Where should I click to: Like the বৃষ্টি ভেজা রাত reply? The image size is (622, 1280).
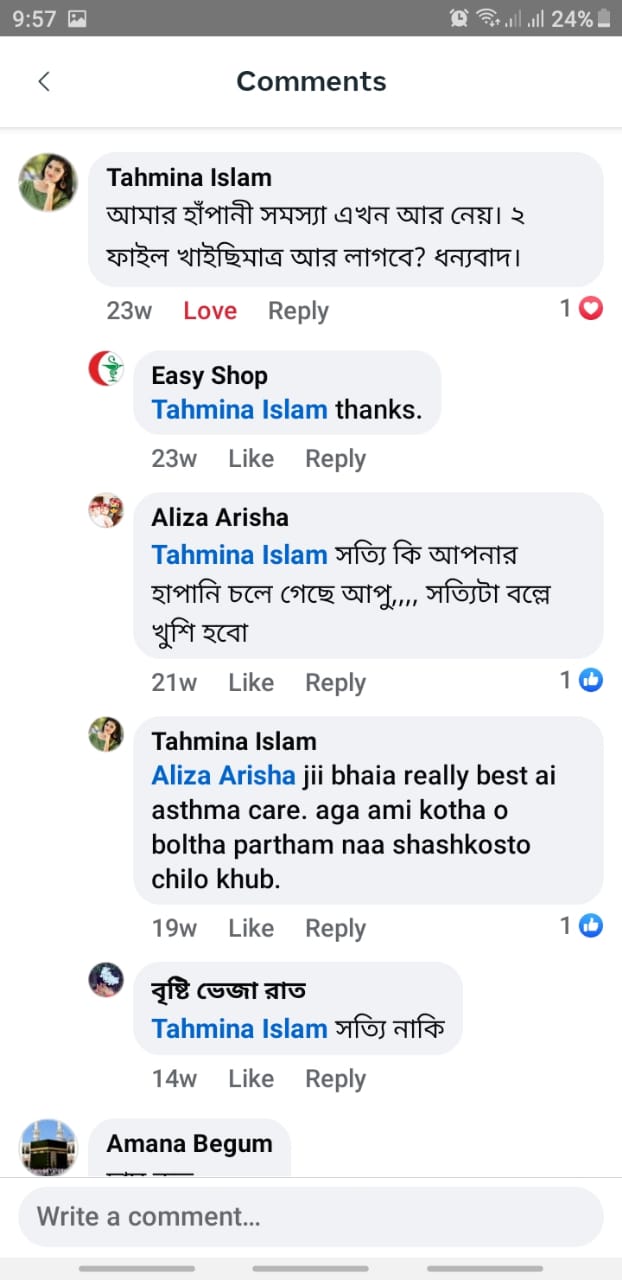251,1079
